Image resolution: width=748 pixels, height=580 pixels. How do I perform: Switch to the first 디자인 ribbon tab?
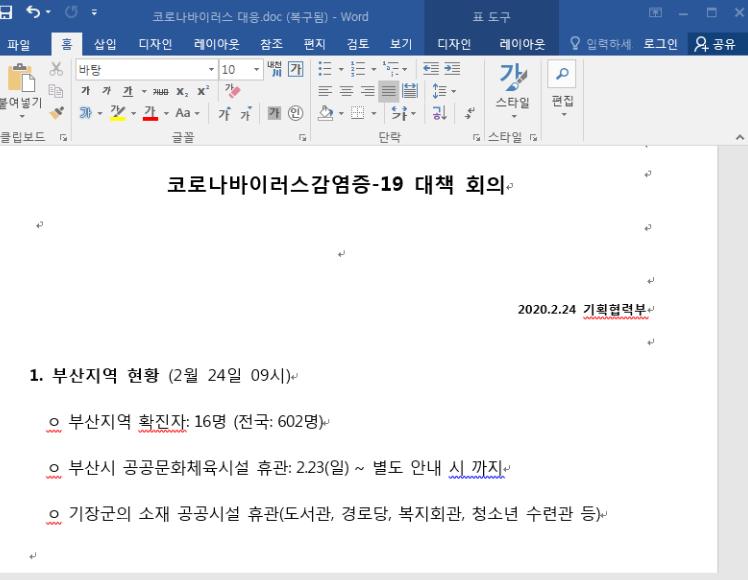[155, 44]
